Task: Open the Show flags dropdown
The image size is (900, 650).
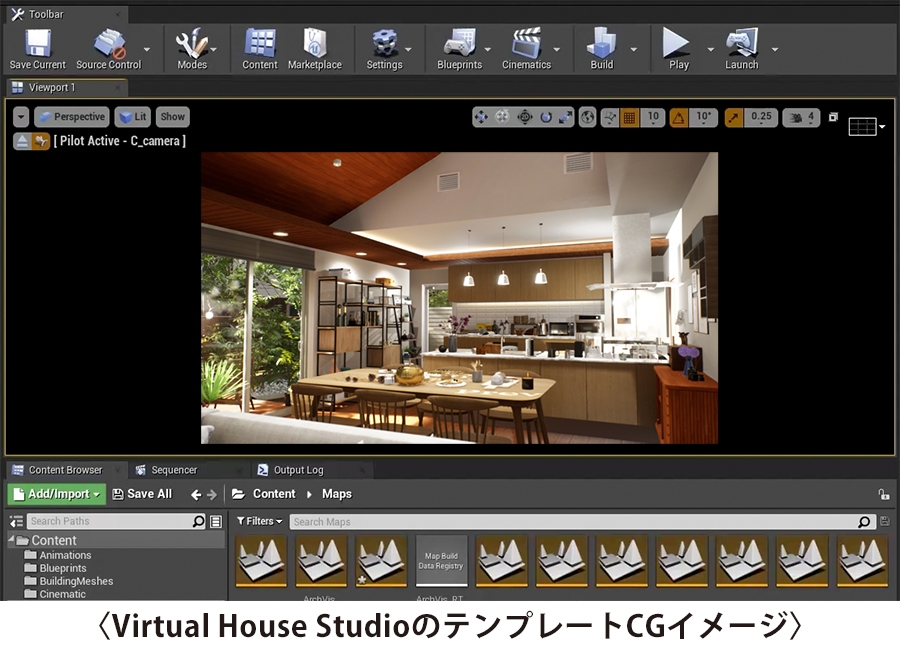Action: pyautogui.click(x=172, y=116)
